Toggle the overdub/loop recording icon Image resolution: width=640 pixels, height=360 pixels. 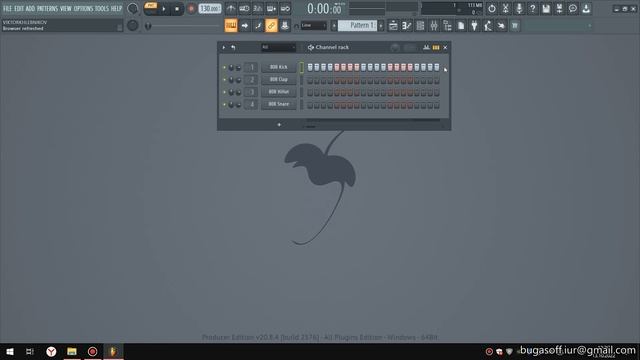tap(271, 9)
